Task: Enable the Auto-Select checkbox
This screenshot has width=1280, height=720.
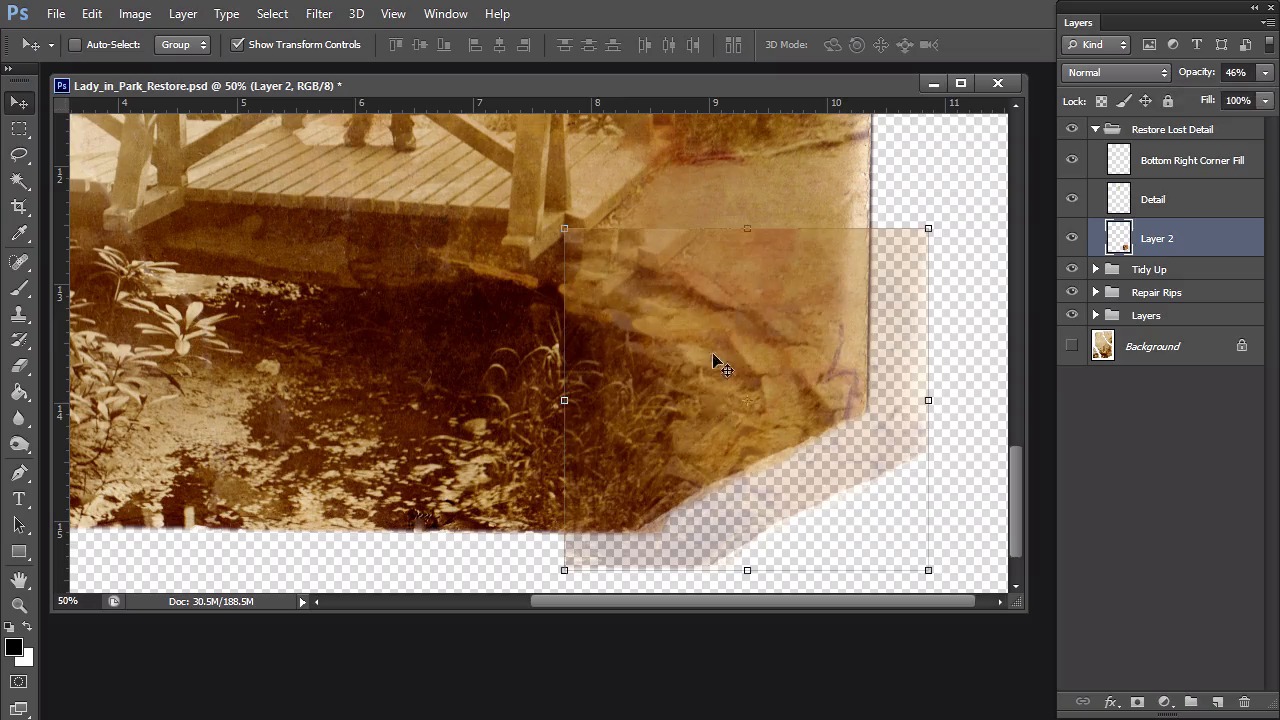Action: (x=75, y=44)
